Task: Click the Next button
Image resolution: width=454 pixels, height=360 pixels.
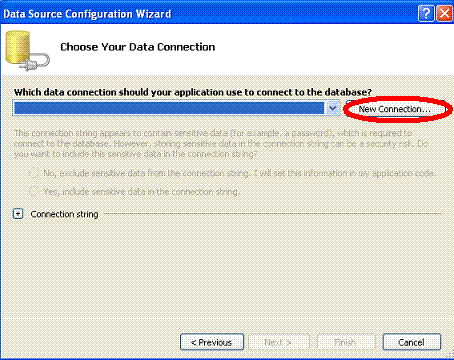Action: (278, 342)
